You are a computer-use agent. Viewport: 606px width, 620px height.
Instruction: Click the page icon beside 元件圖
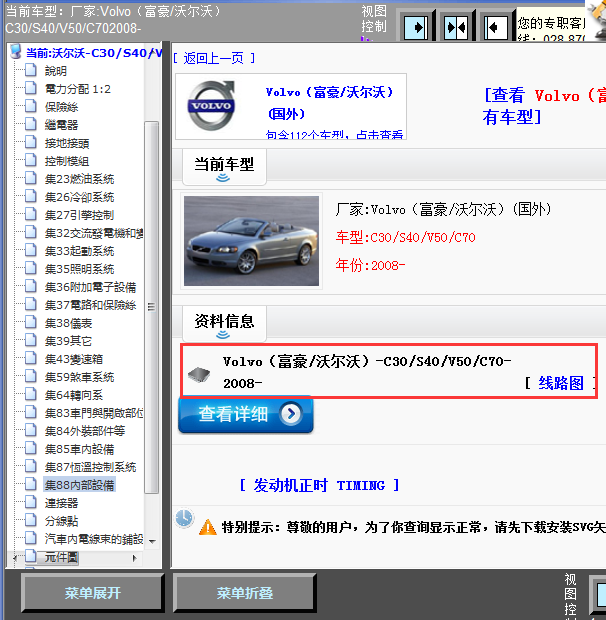(x=31, y=556)
